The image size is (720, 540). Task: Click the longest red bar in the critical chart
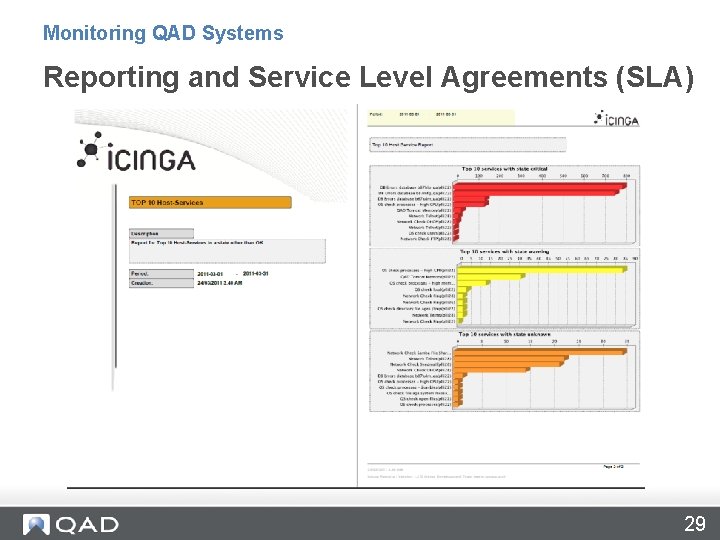tap(540, 186)
